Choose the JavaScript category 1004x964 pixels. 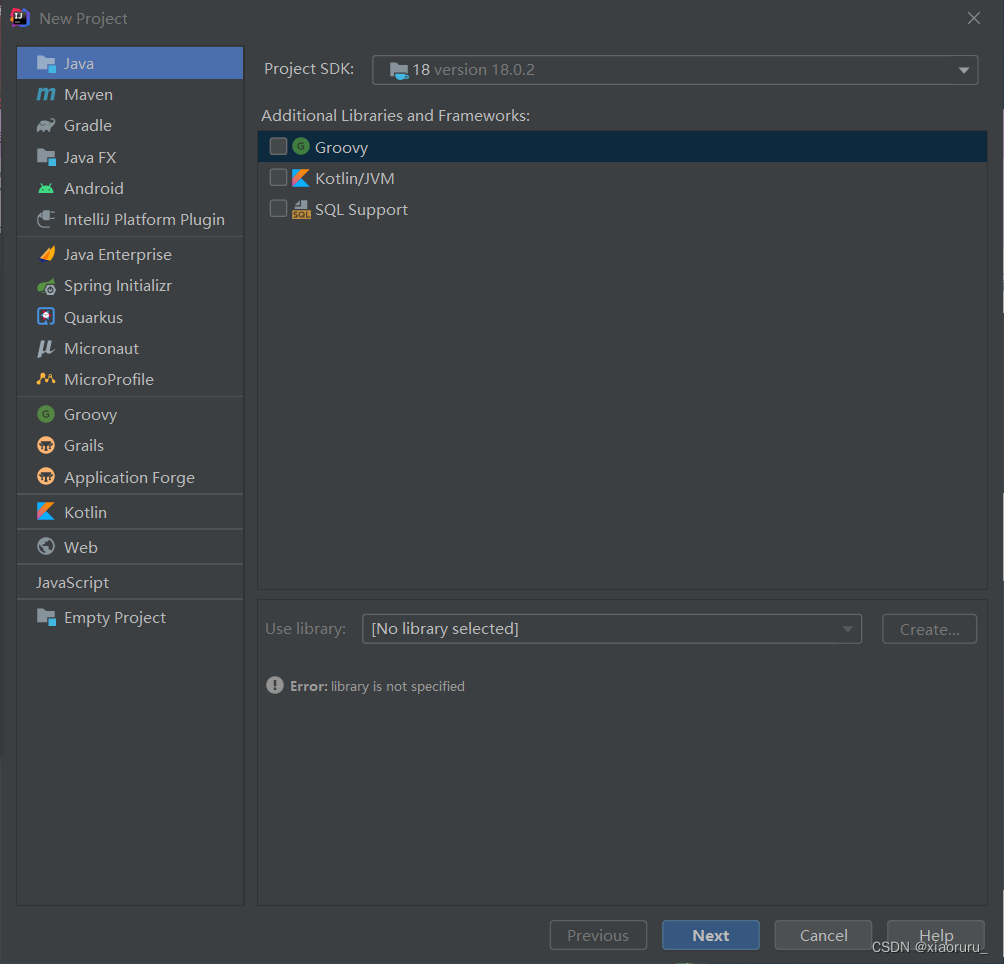pyautogui.click(x=130, y=582)
